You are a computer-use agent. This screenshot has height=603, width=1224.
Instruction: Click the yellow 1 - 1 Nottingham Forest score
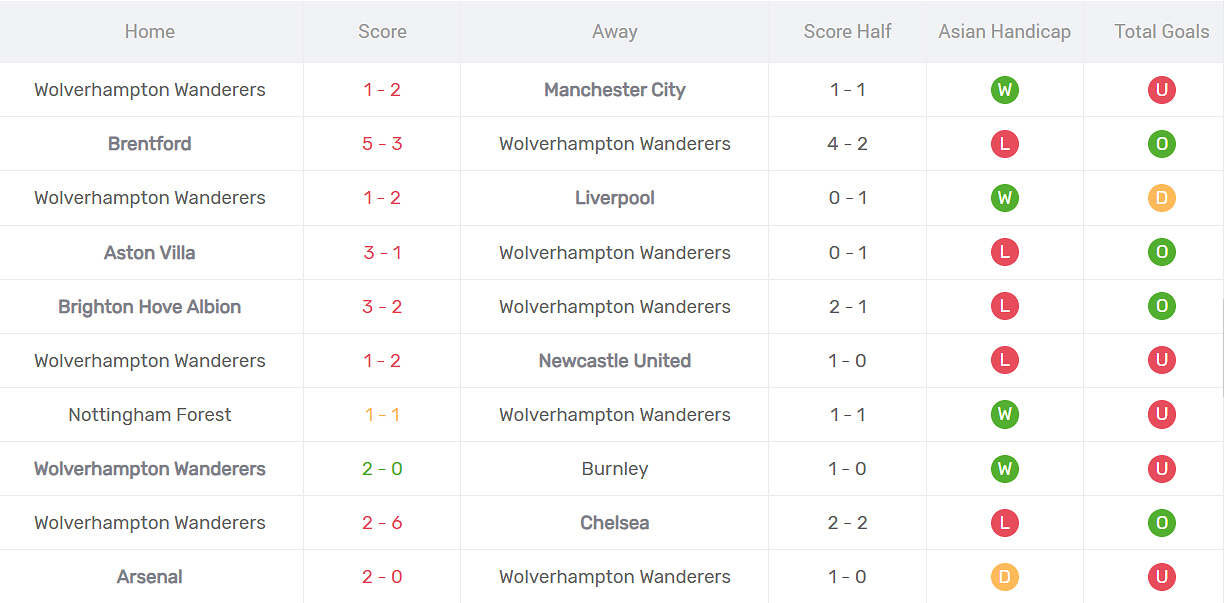tap(382, 415)
